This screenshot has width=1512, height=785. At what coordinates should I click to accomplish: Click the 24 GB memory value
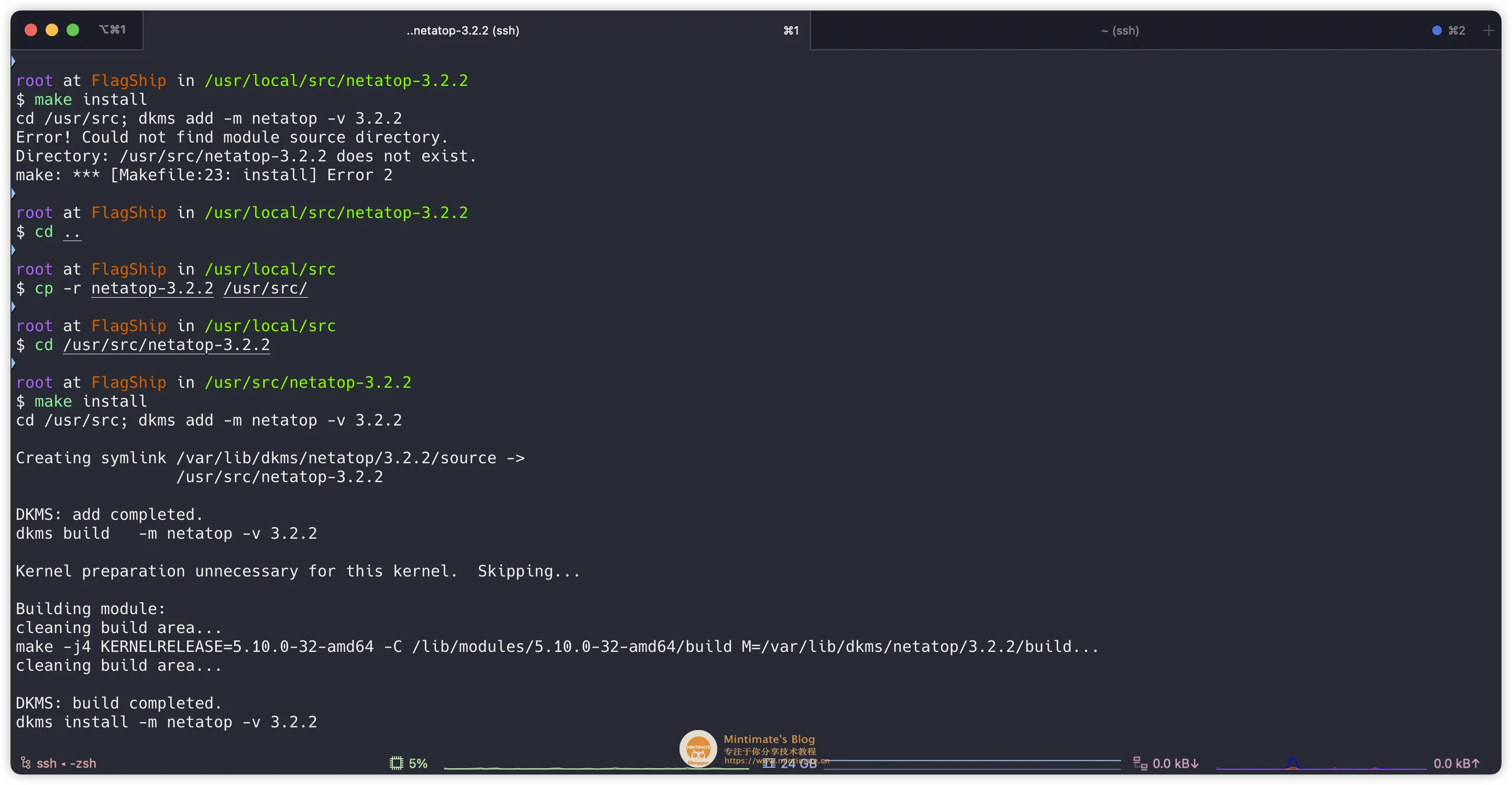[x=798, y=764]
